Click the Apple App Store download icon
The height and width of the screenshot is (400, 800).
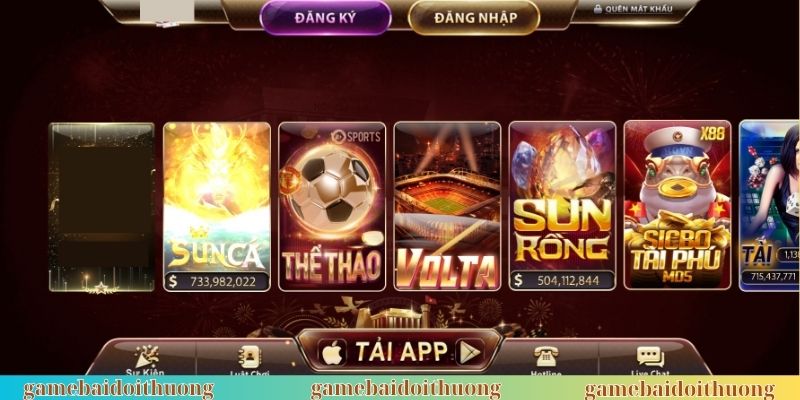click(x=333, y=352)
